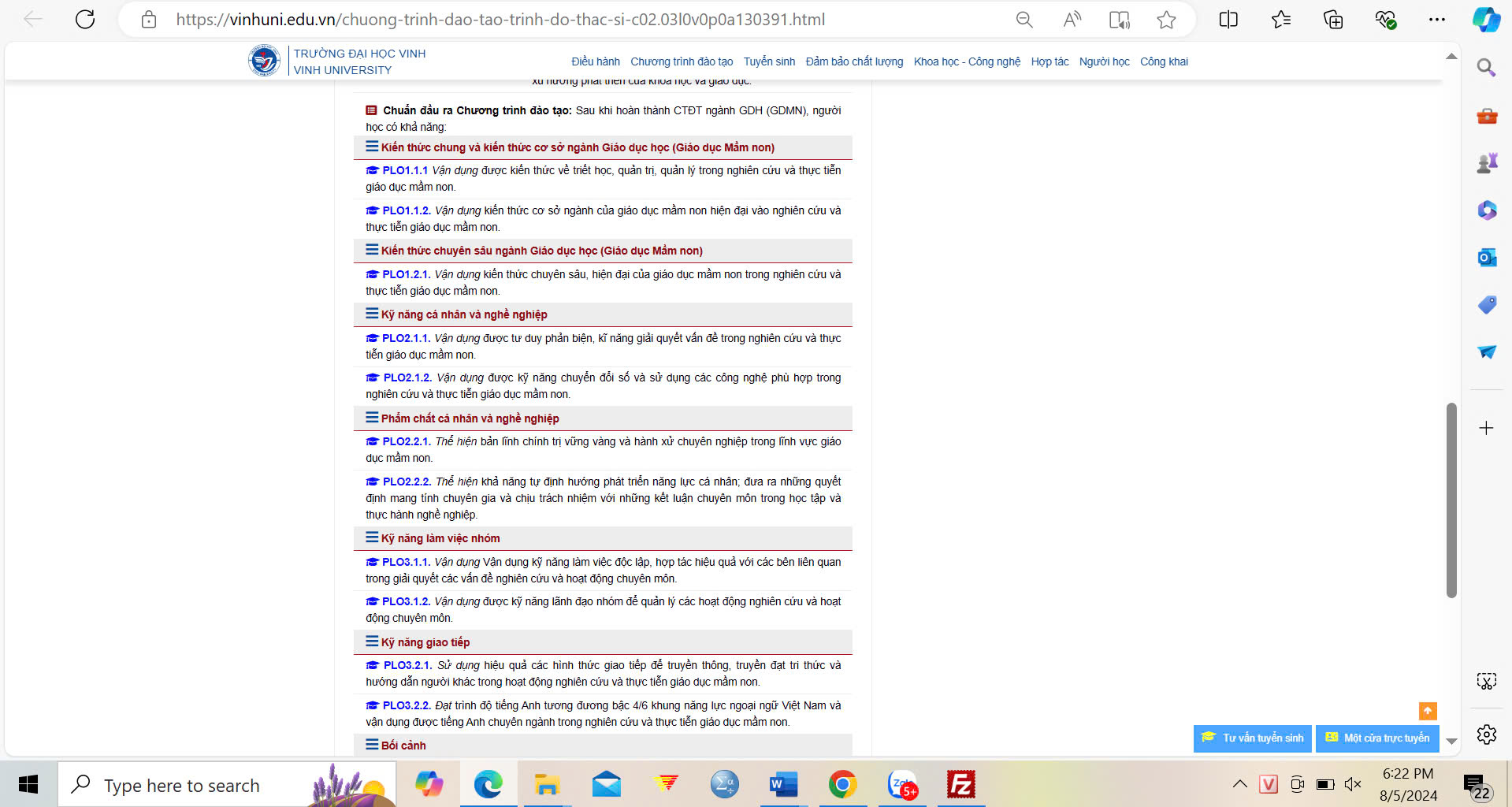Click Windows Start button
The width and height of the screenshot is (1512, 807).
coord(28,785)
